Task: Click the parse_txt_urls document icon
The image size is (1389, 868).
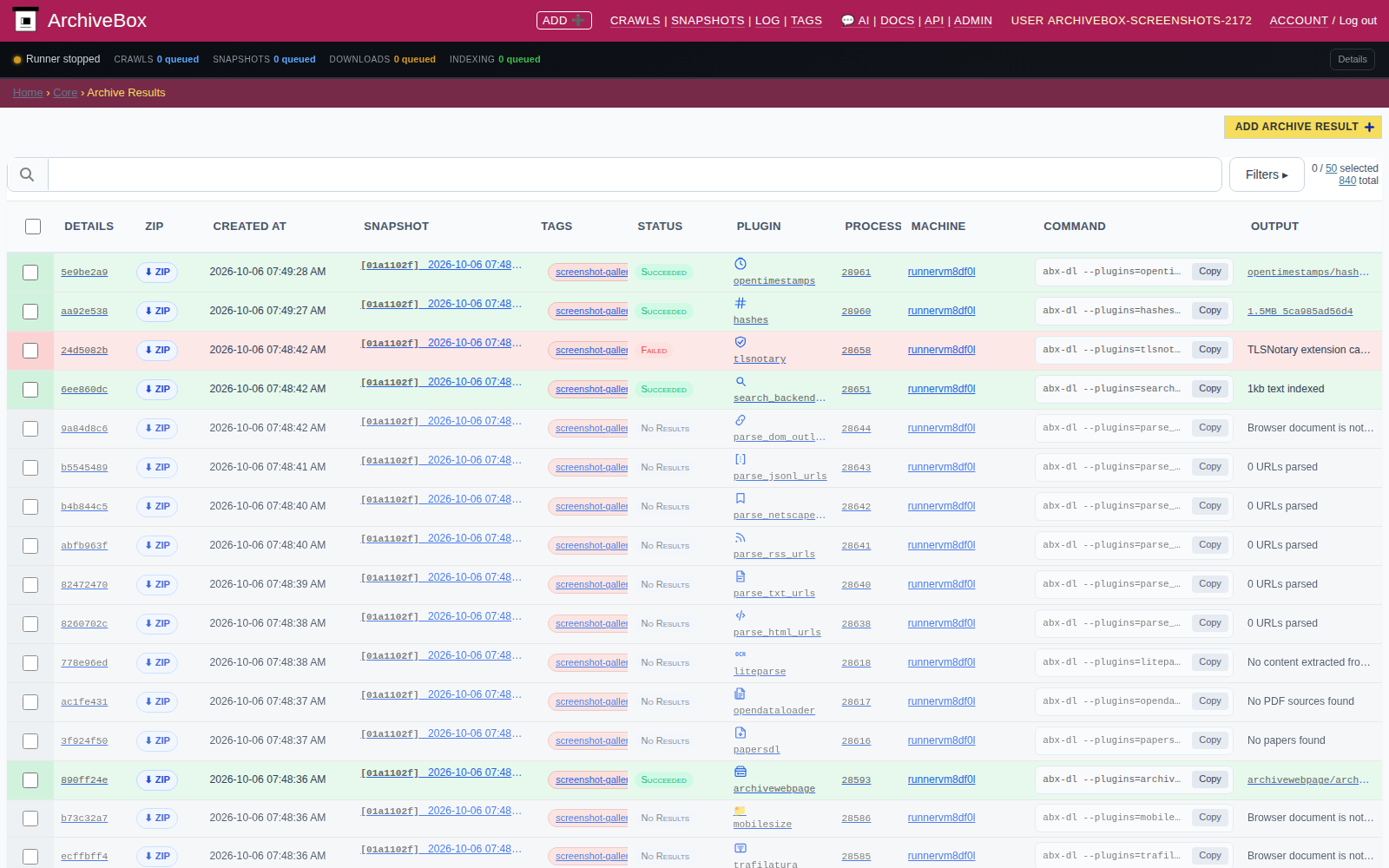Action: [x=741, y=576]
